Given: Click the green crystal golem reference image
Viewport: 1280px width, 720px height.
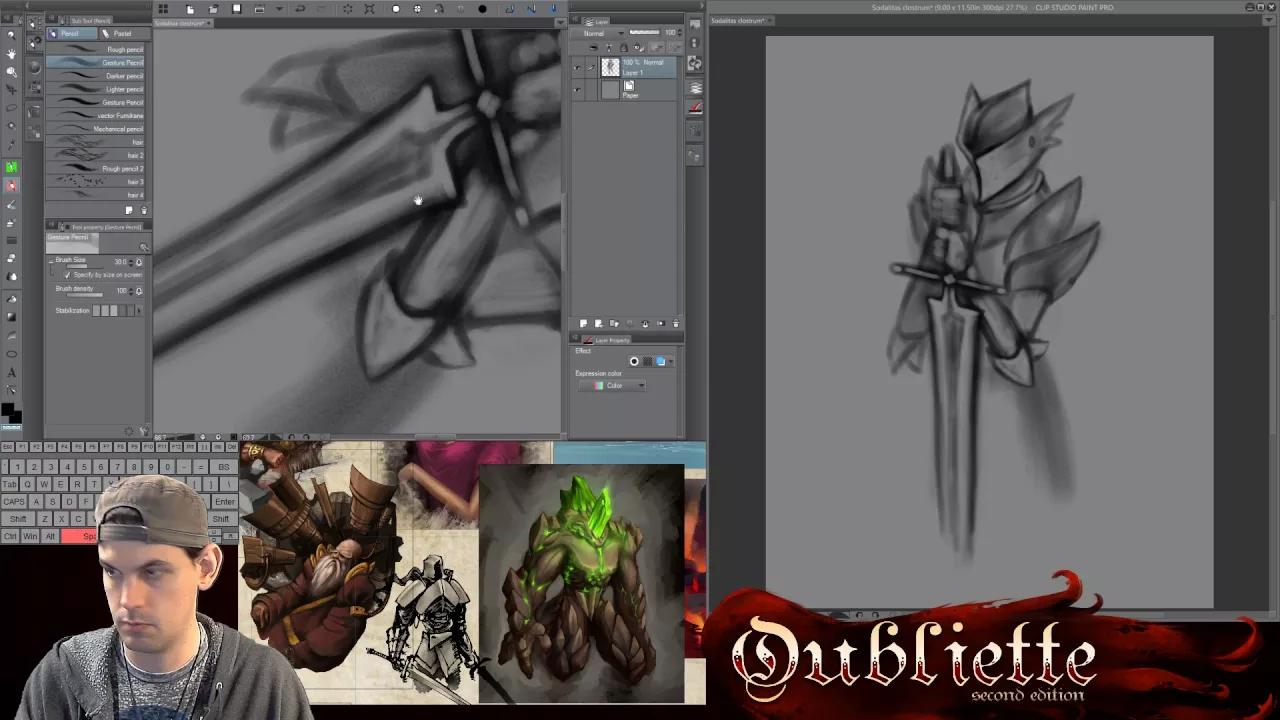Looking at the screenshot, I should [x=581, y=584].
